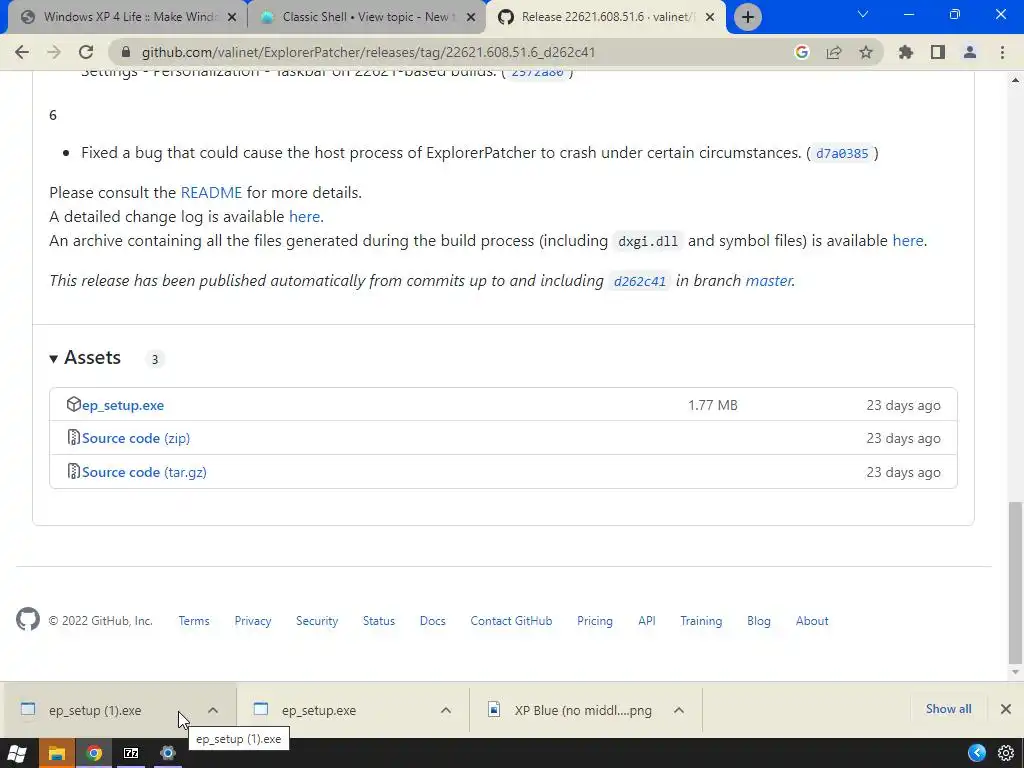
Task: Open Contact GitHub footer link
Action: [x=511, y=621]
